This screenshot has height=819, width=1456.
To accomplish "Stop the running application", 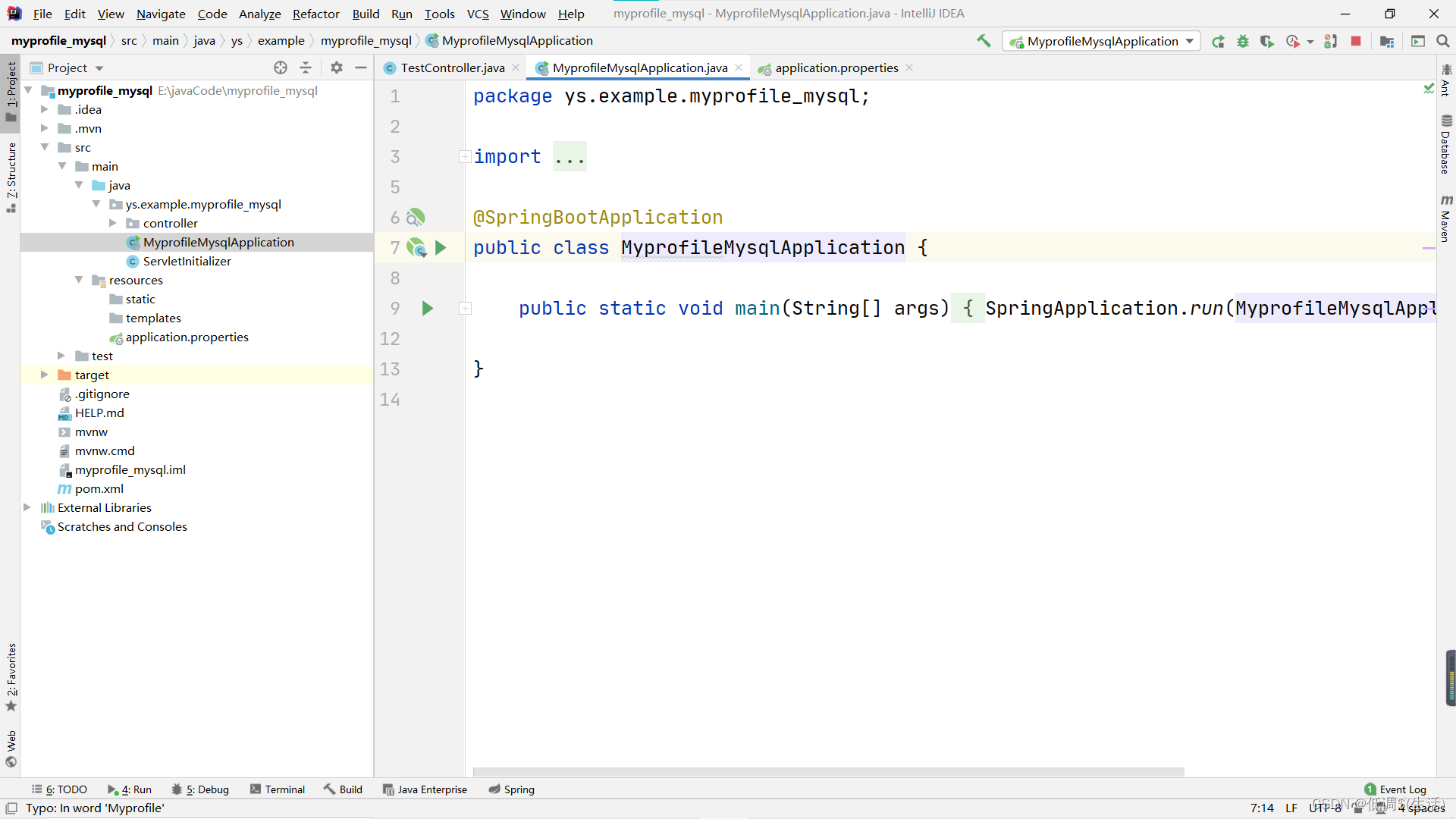I will click(1356, 42).
